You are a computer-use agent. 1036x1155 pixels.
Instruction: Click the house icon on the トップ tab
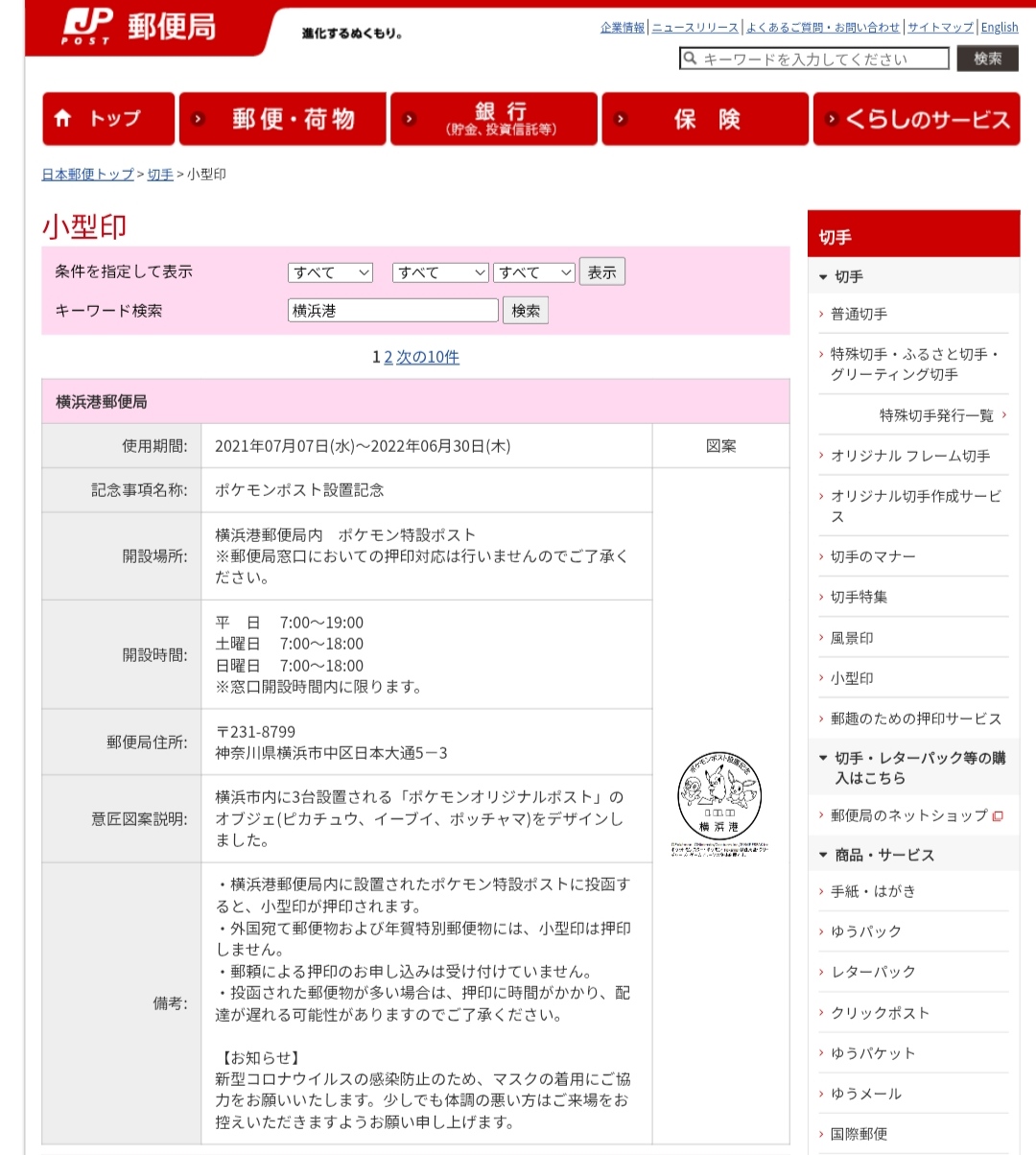coord(63,118)
